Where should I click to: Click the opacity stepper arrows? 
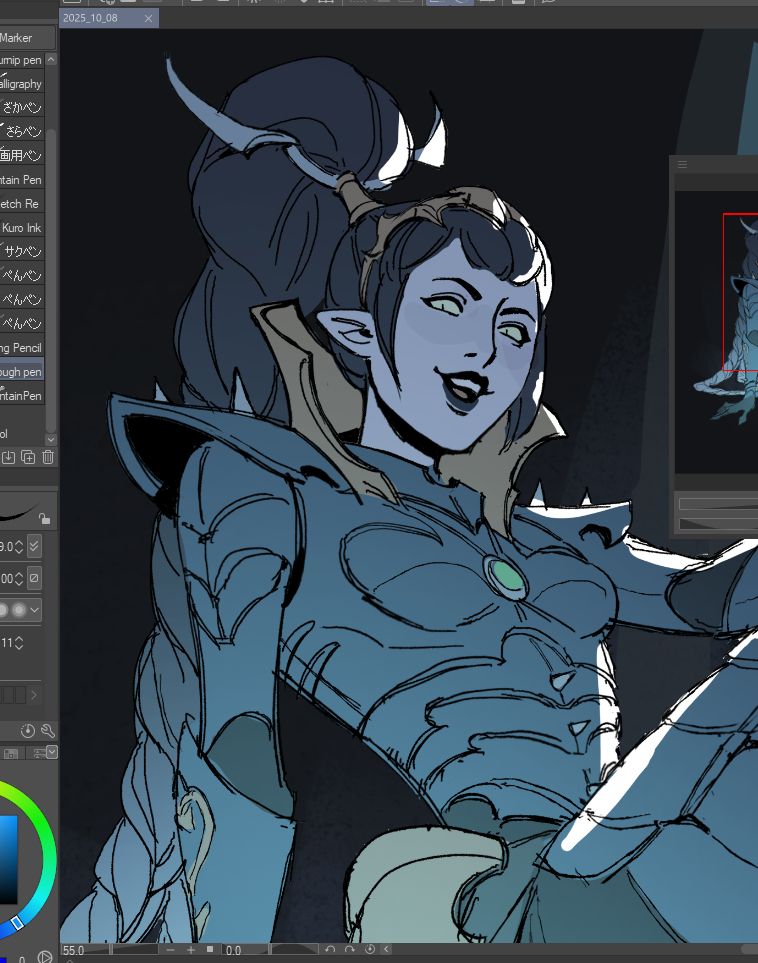click(x=19, y=579)
